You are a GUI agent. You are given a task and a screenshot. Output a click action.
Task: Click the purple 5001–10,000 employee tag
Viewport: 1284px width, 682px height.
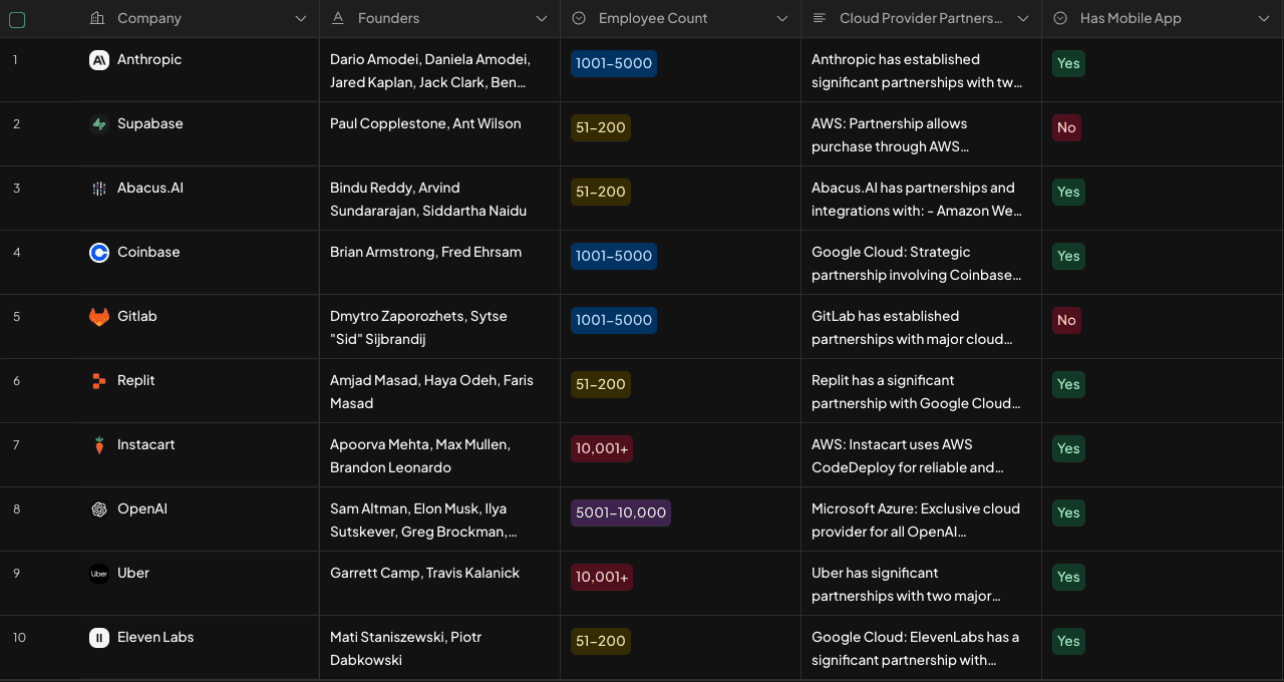tap(620, 513)
